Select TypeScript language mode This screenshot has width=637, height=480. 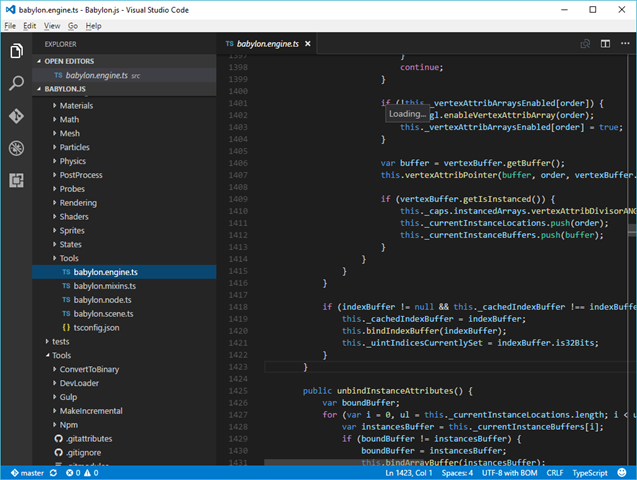pyautogui.click(x=590, y=473)
